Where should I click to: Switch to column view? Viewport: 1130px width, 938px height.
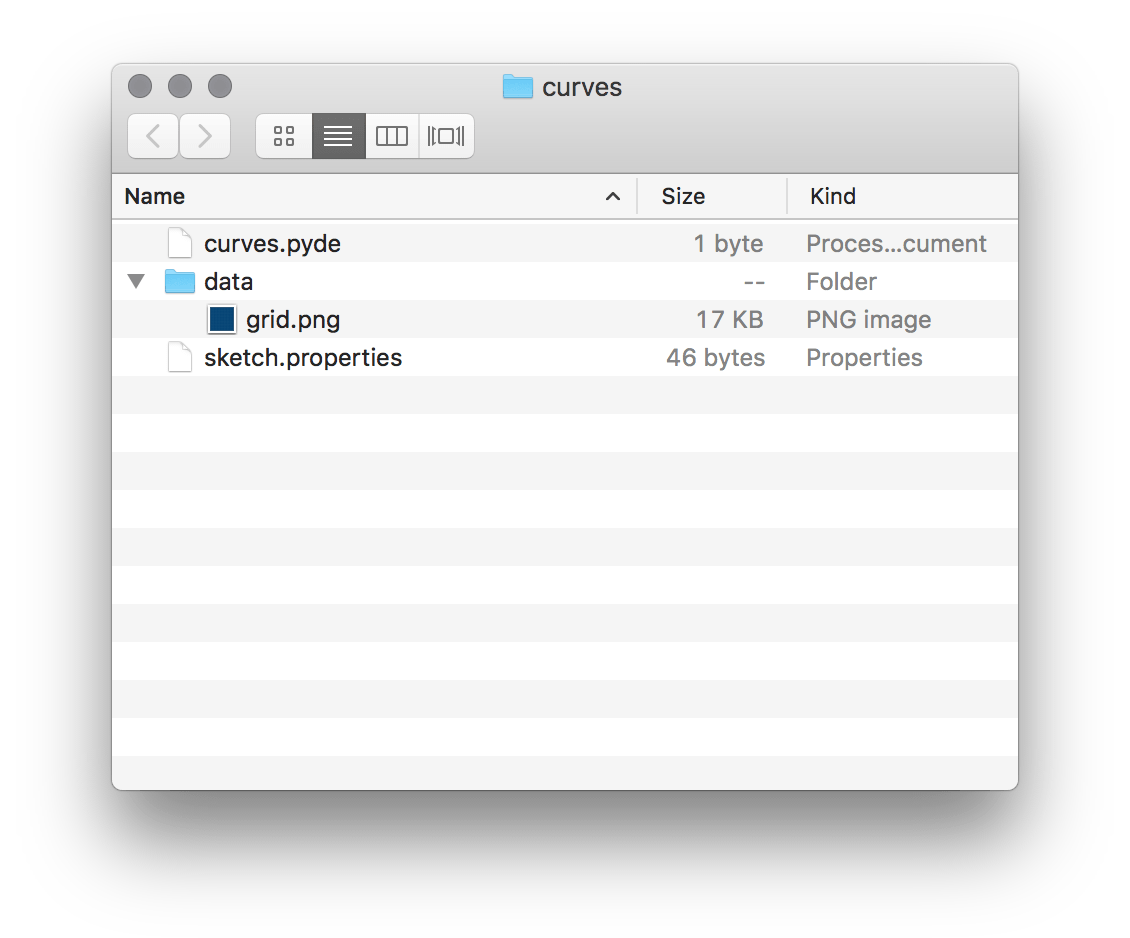pyautogui.click(x=392, y=135)
